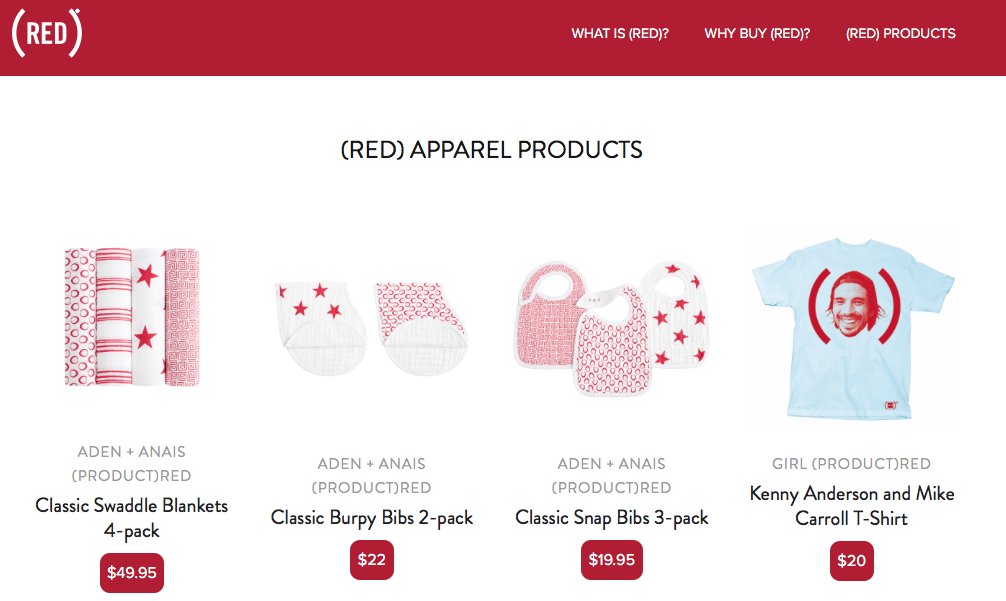Image resolution: width=1006 pixels, height=601 pixels.
Task: Open the WHY BUY (RED)? menu item
Action: coord(757,33)
